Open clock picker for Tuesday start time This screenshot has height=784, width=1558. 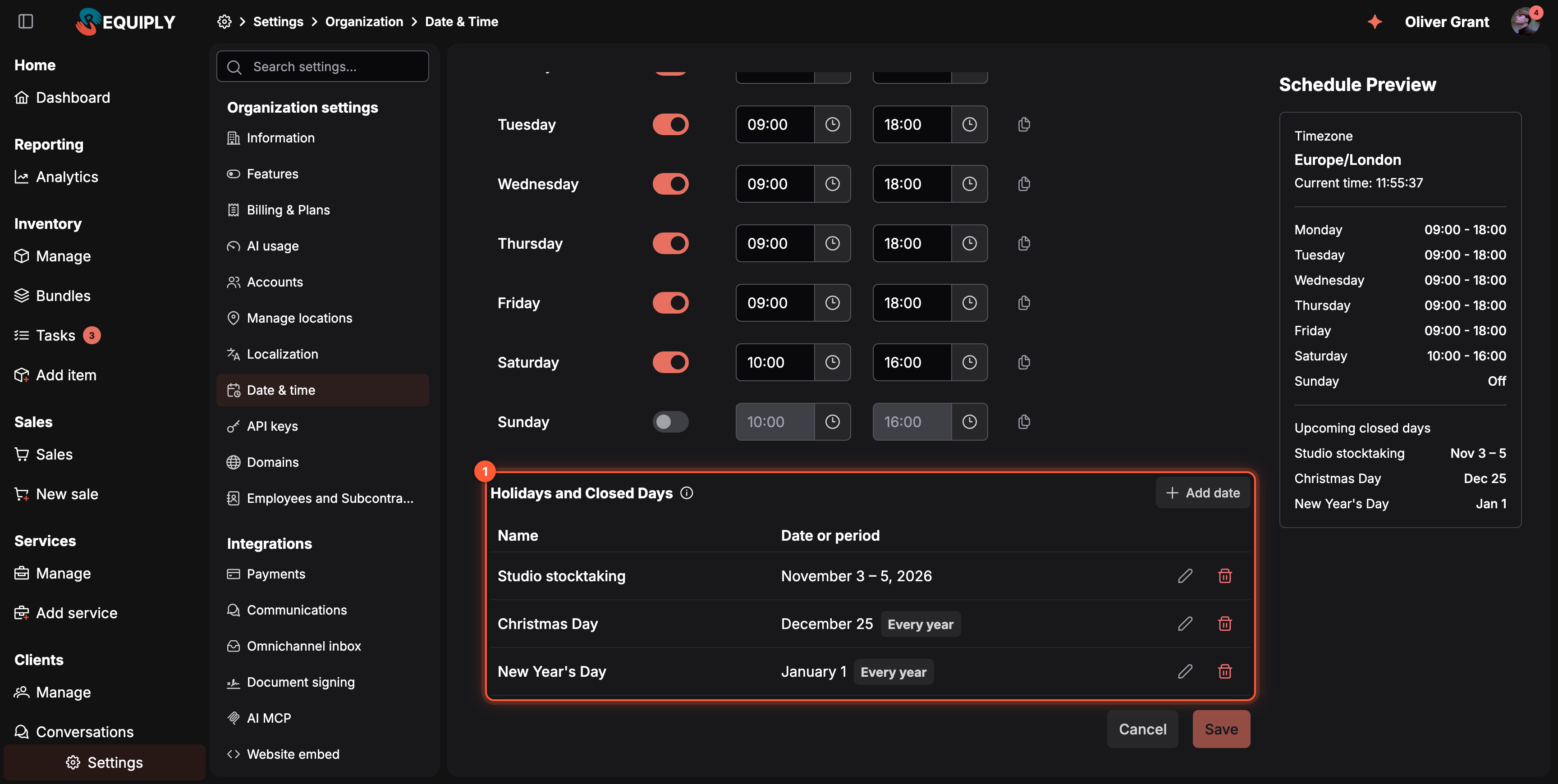tap(832, 124)
